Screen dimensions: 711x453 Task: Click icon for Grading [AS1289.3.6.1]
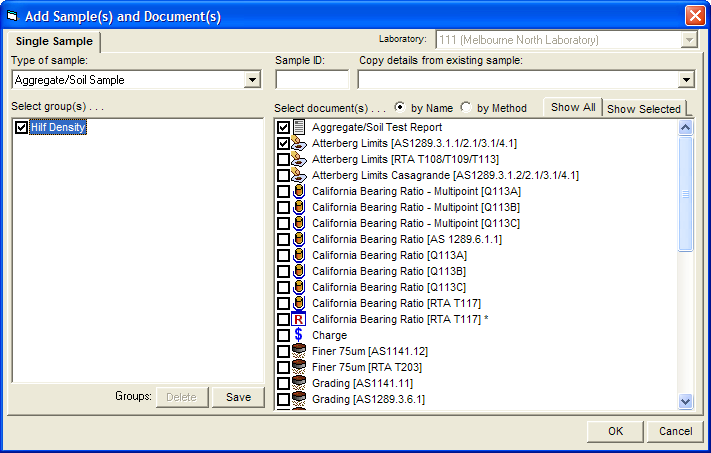pos(299,399)
